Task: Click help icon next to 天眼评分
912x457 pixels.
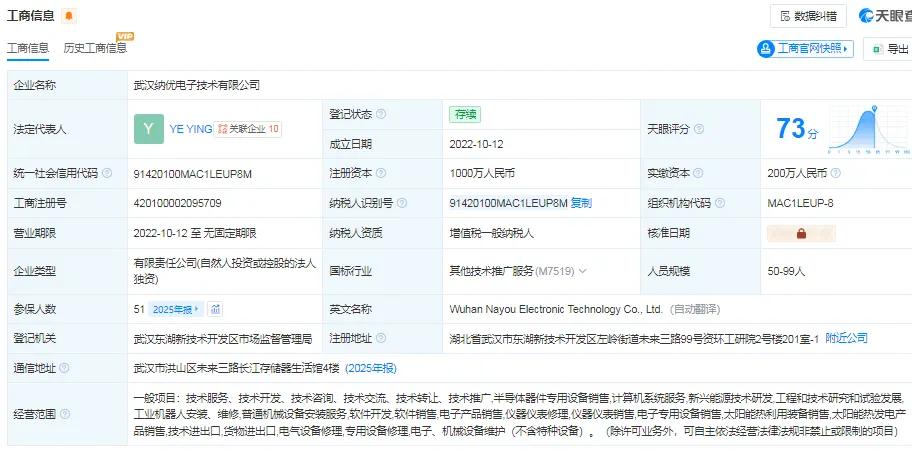Action: click(x=699, y=129)
